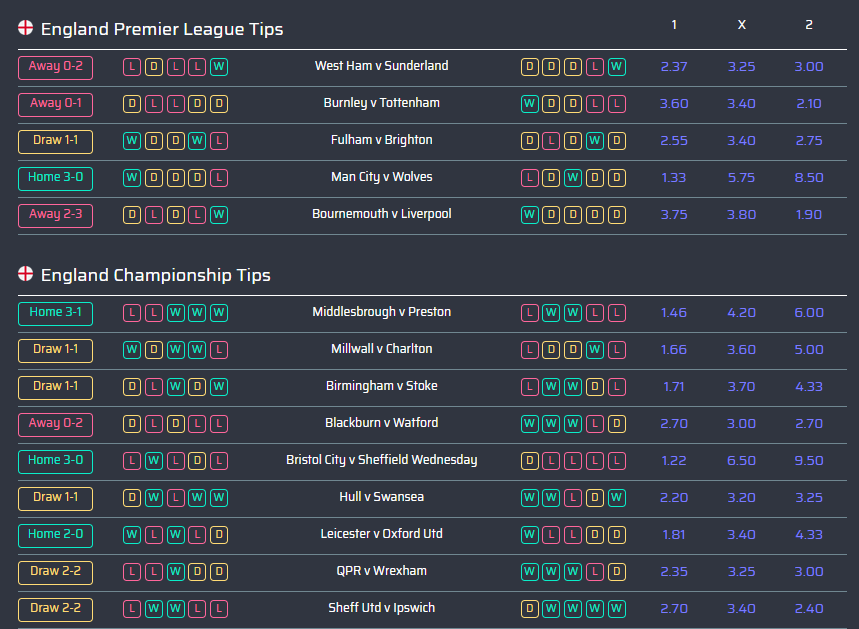Select the green W badge in West Ham's home form
Image resolution: width=859 pixels, height=629 pixels.
219,66
